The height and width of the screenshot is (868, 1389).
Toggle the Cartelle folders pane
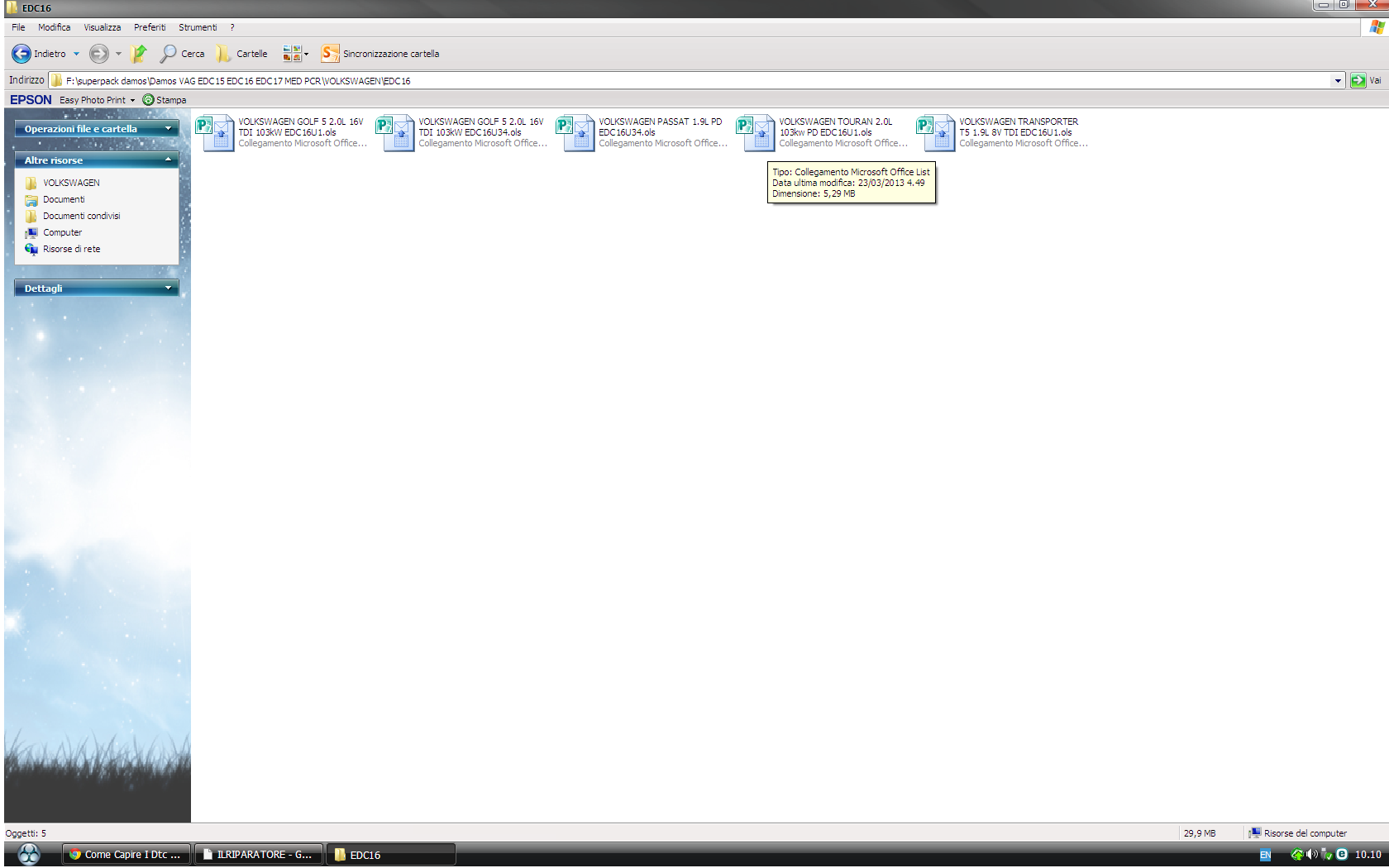(x=242, y=54)
